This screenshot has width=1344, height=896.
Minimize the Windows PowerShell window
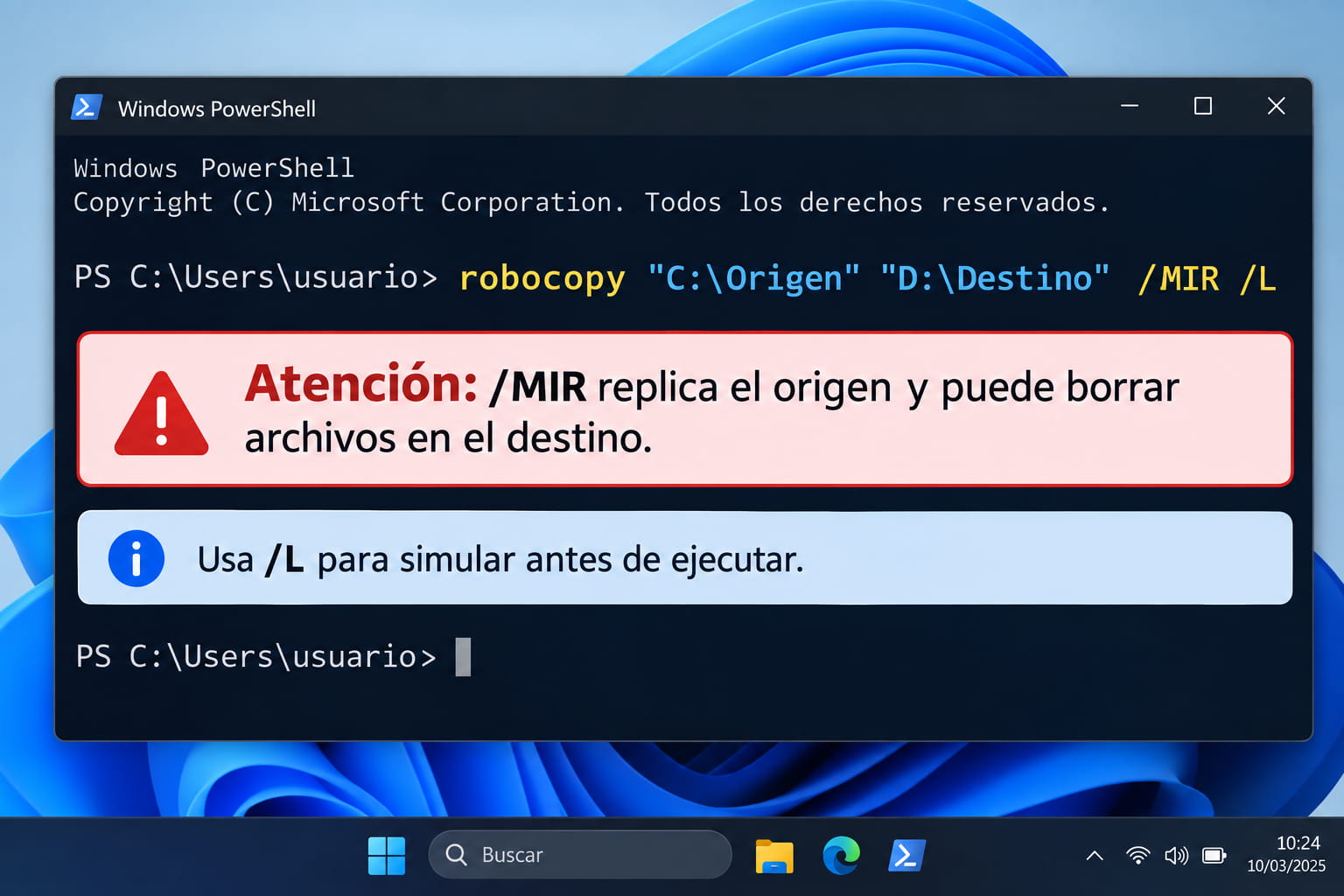tap(1130, 106)
